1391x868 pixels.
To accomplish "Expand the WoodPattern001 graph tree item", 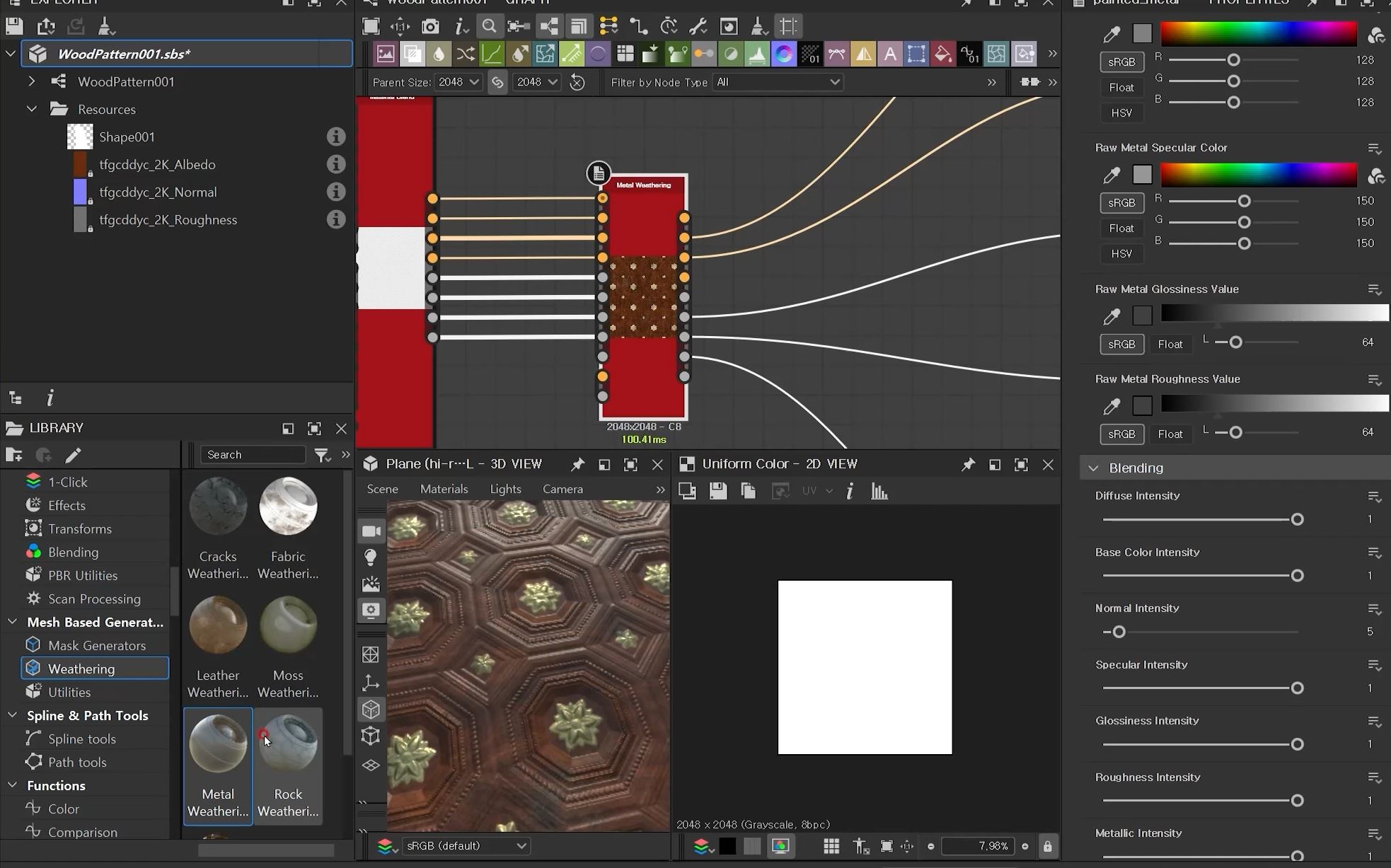I will [x=32, y=81].
